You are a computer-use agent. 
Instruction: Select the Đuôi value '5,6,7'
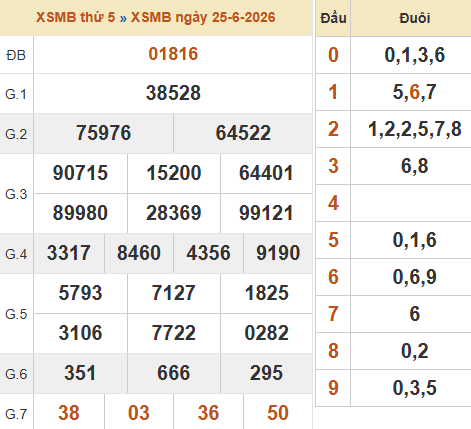(x=415, y=92)
